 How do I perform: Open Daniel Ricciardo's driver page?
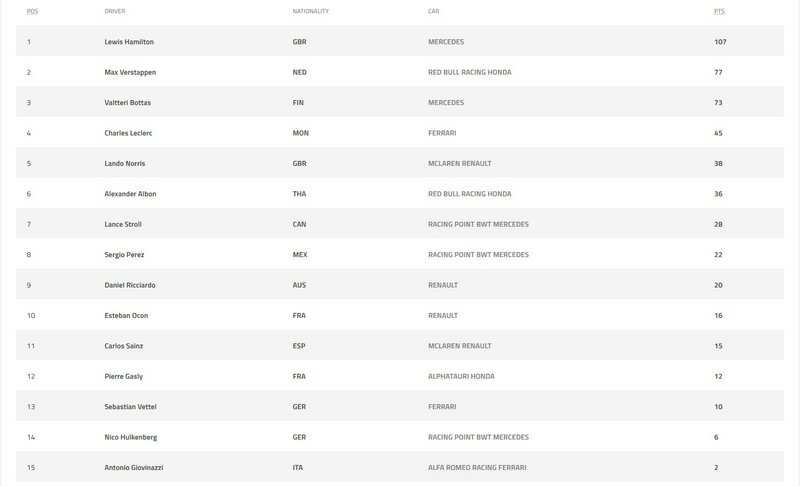(x=129, y=285)
